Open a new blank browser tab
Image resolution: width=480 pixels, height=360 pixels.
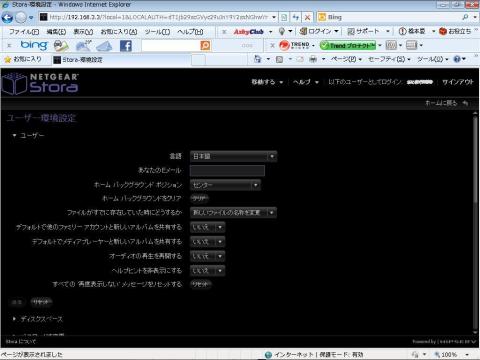[x=198, y=60]
